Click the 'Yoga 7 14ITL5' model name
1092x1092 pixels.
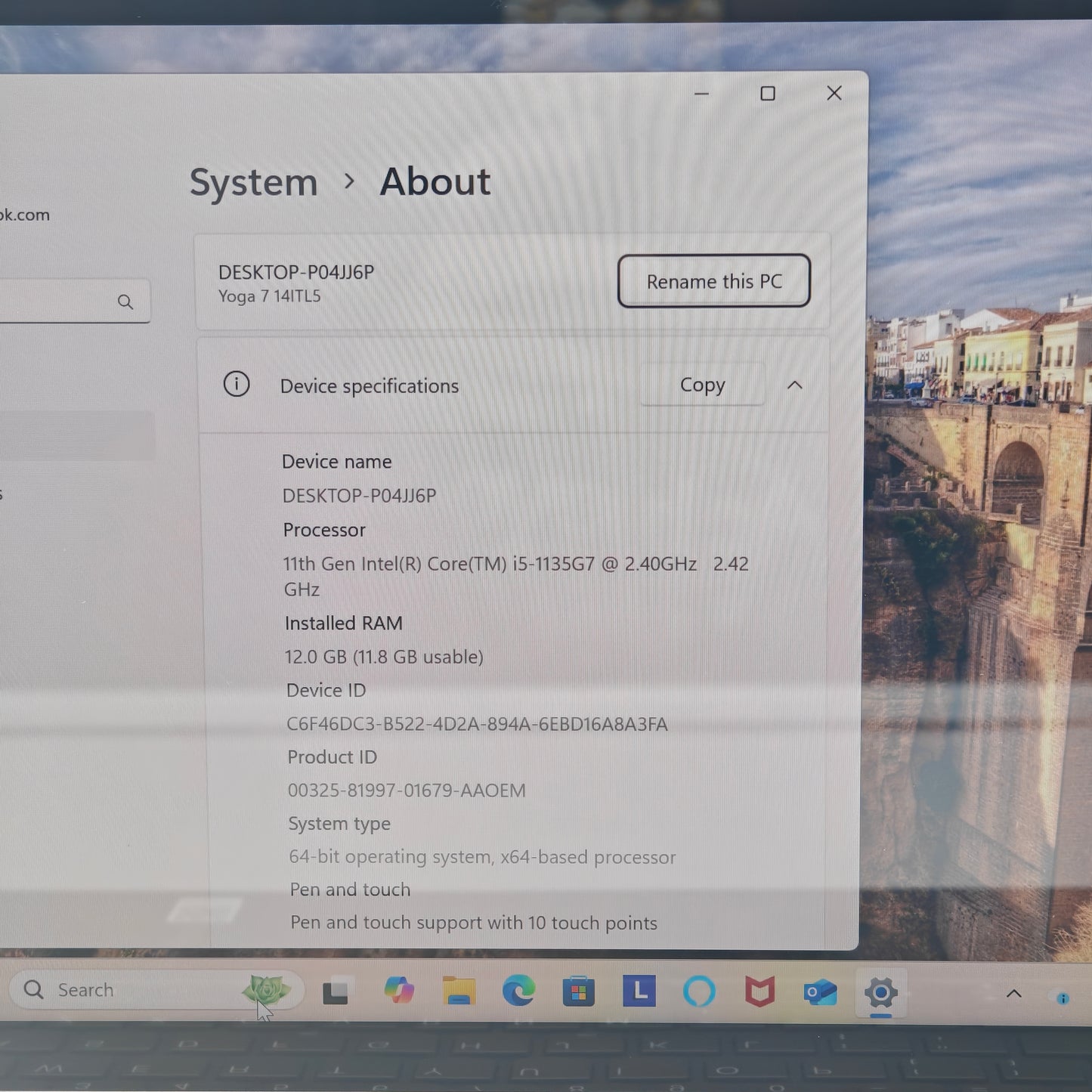[x=269, y=296]
